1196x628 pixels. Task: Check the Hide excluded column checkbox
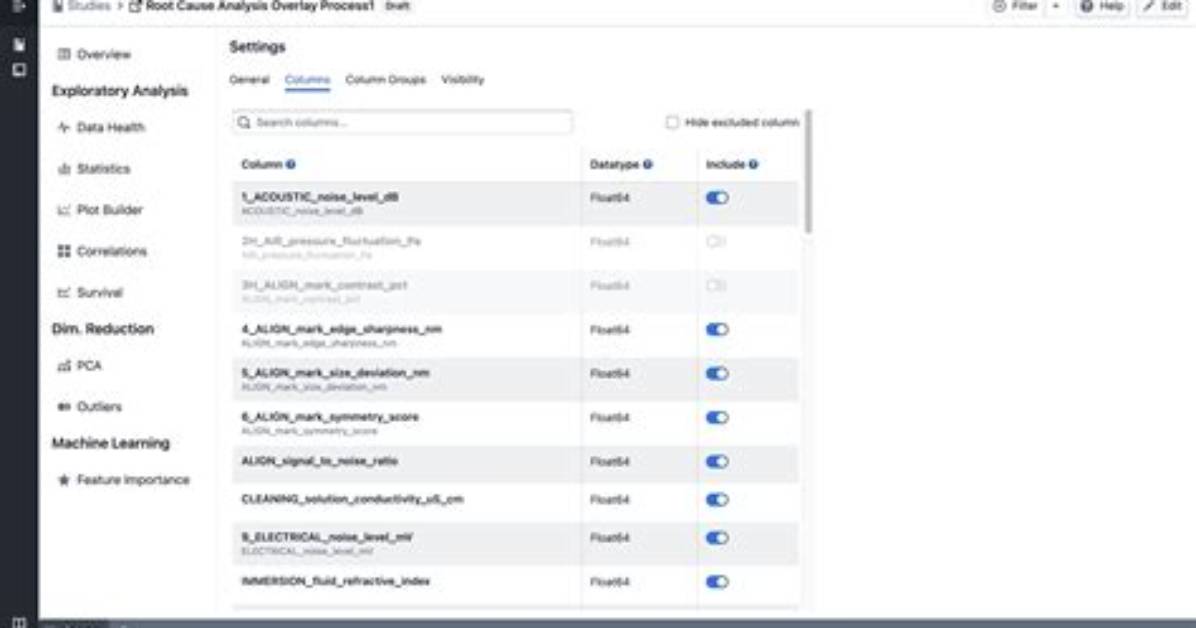point(672,122)
